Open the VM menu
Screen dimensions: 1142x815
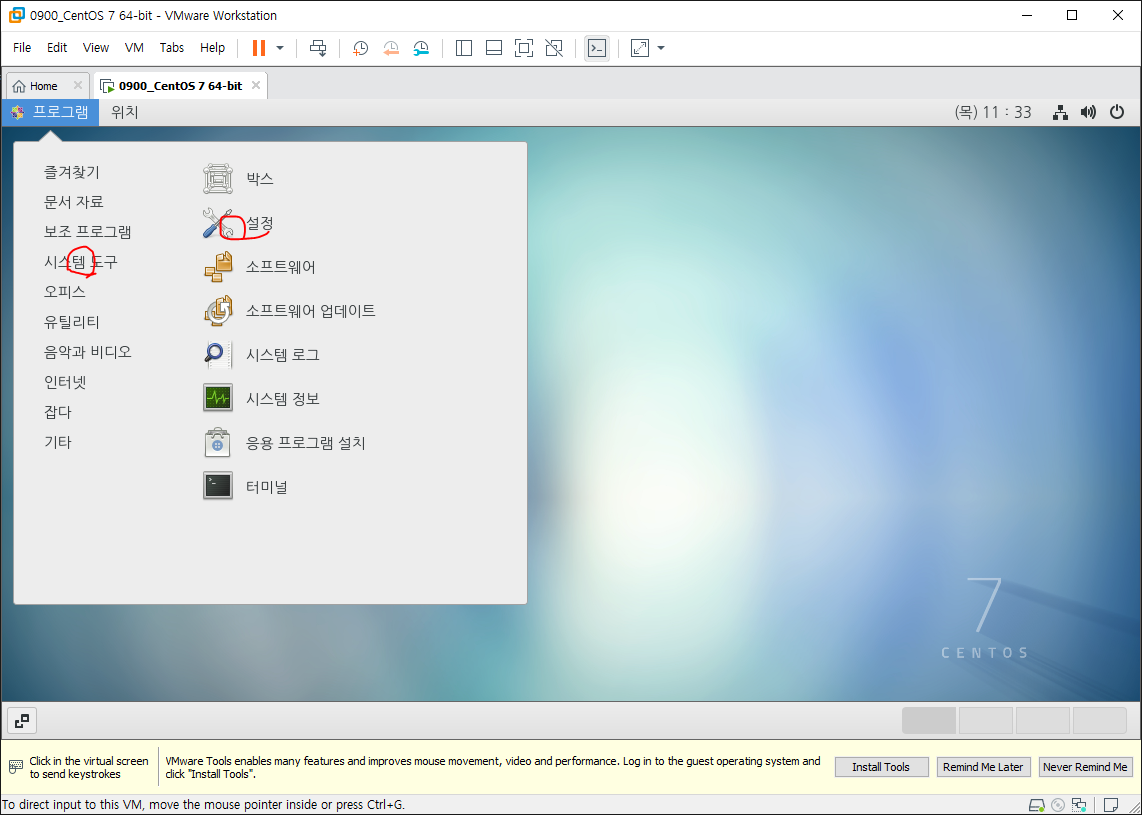(134, 47)
